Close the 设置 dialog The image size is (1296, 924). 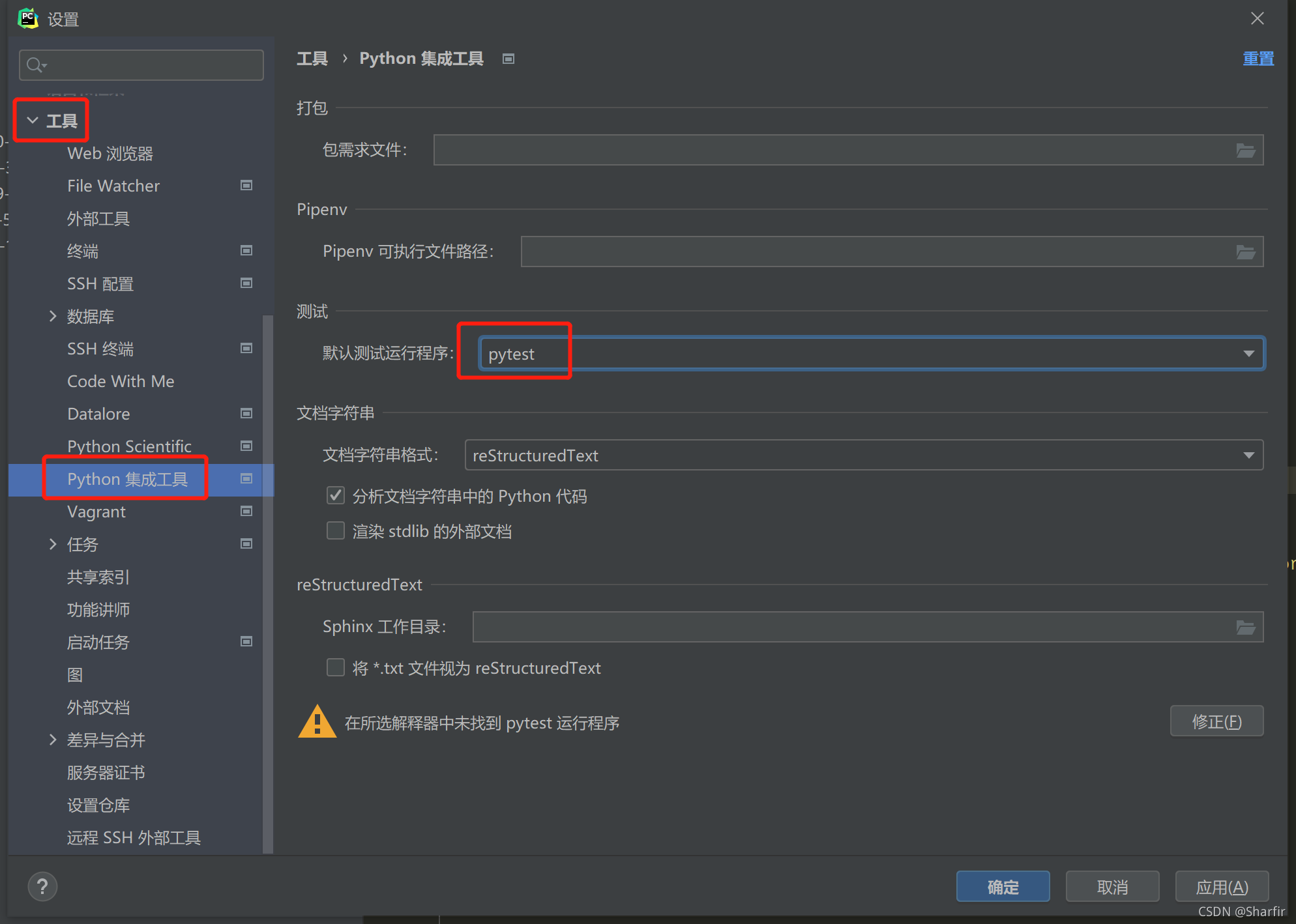1258,18
